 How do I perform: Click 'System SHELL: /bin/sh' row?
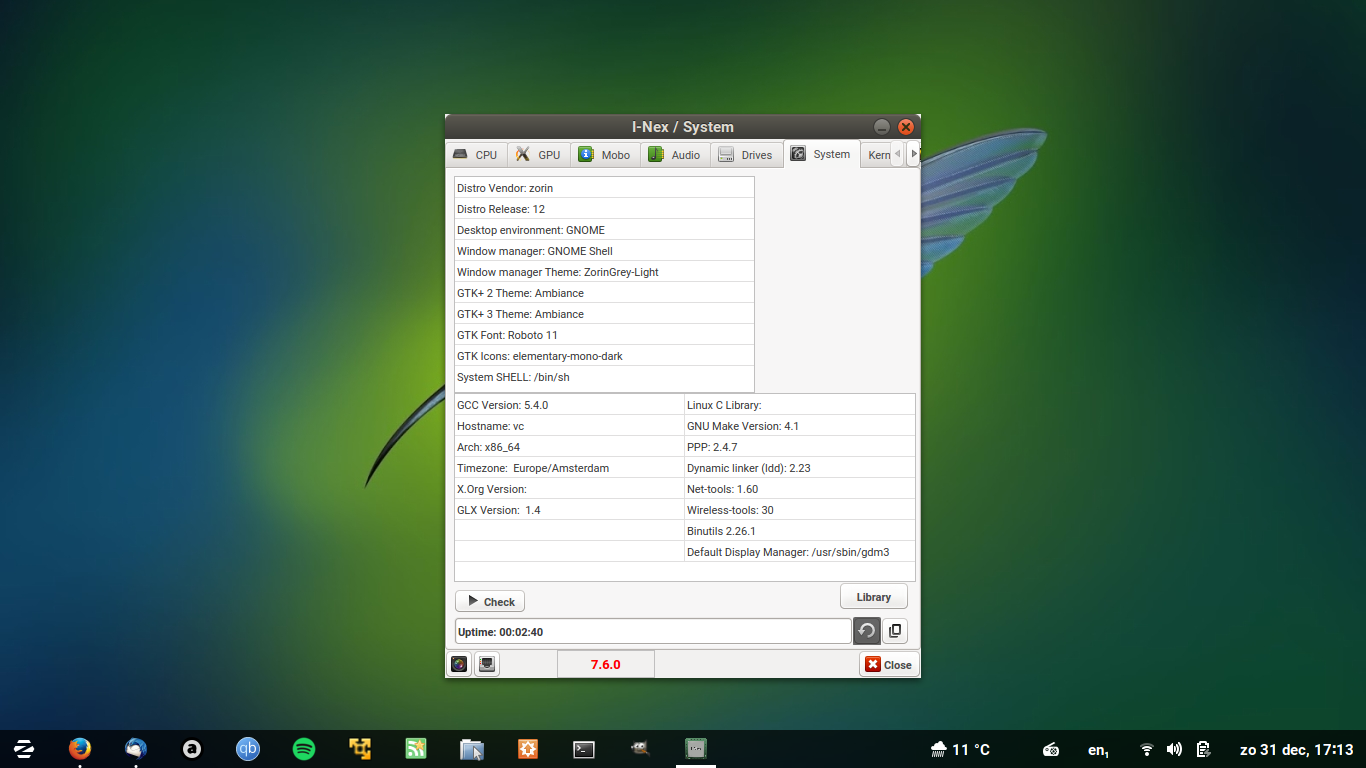[x=604, y=376]
